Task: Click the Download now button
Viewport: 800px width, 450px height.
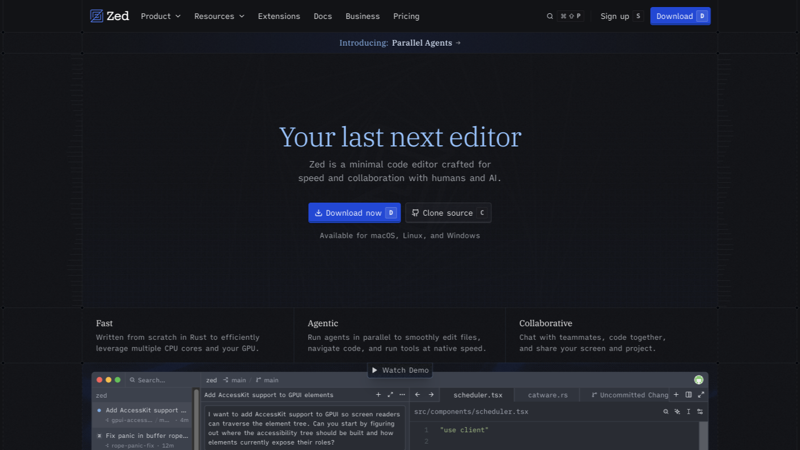Action: [354, 213]
